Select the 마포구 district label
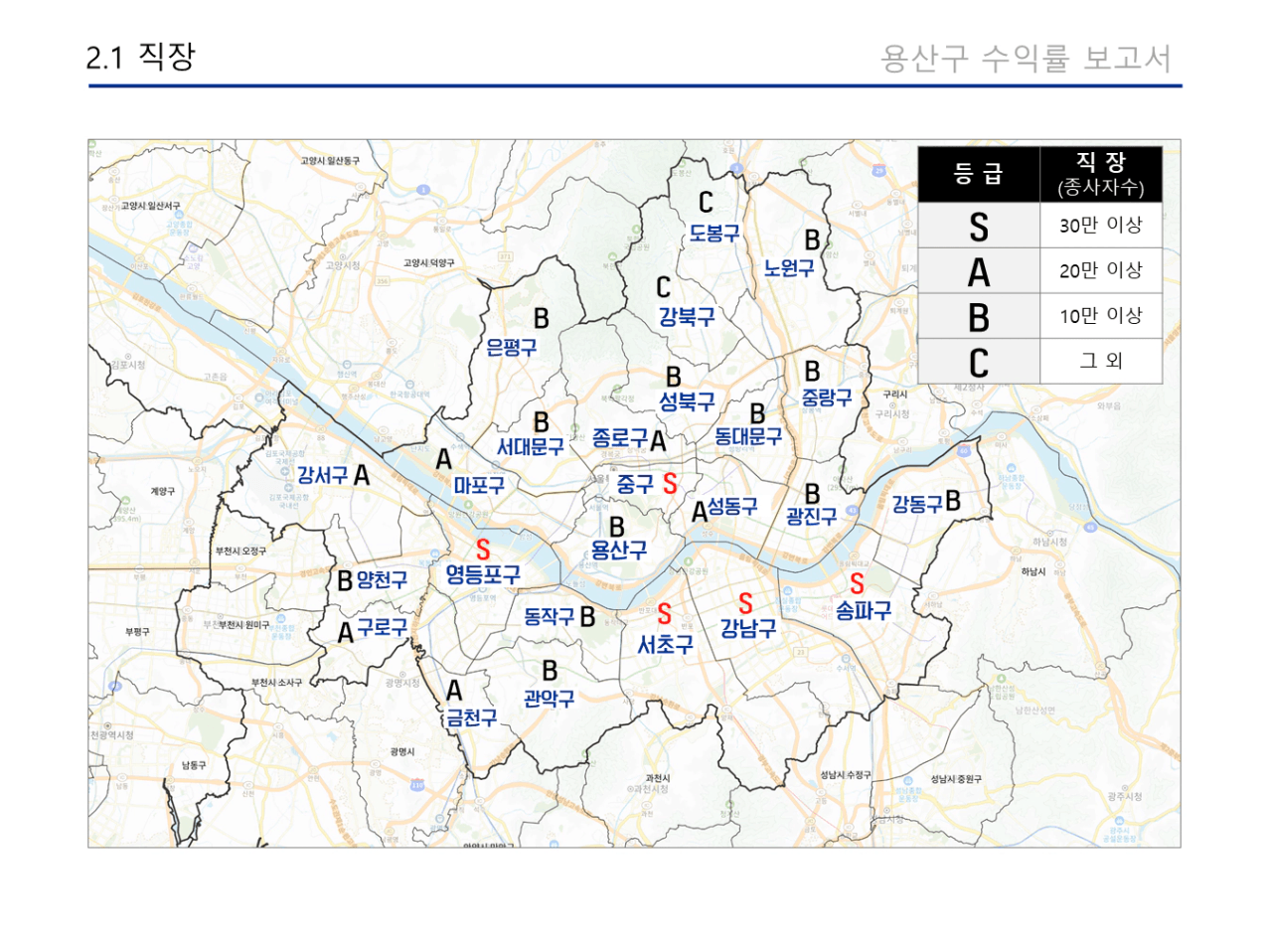This screenshot has width=1269, height=952. pos(479,486)
